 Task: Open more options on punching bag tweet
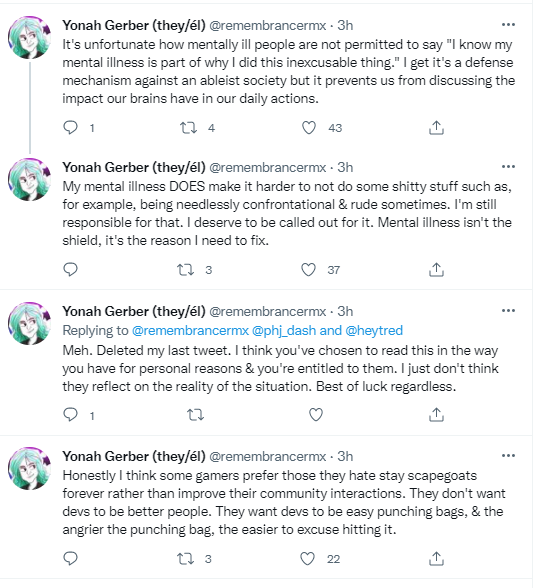coord(508,455)
